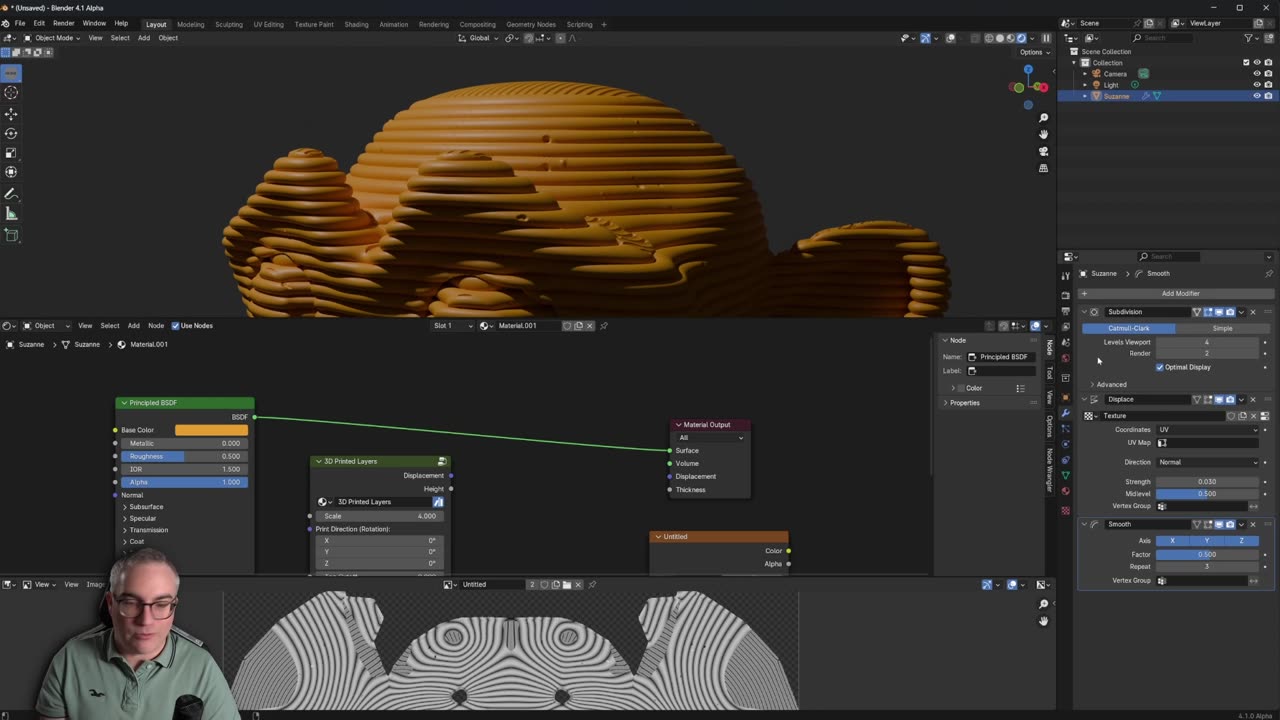Open the View menu in image editor
Viewport: 1280px width, 720px height.
pos(42,585)
